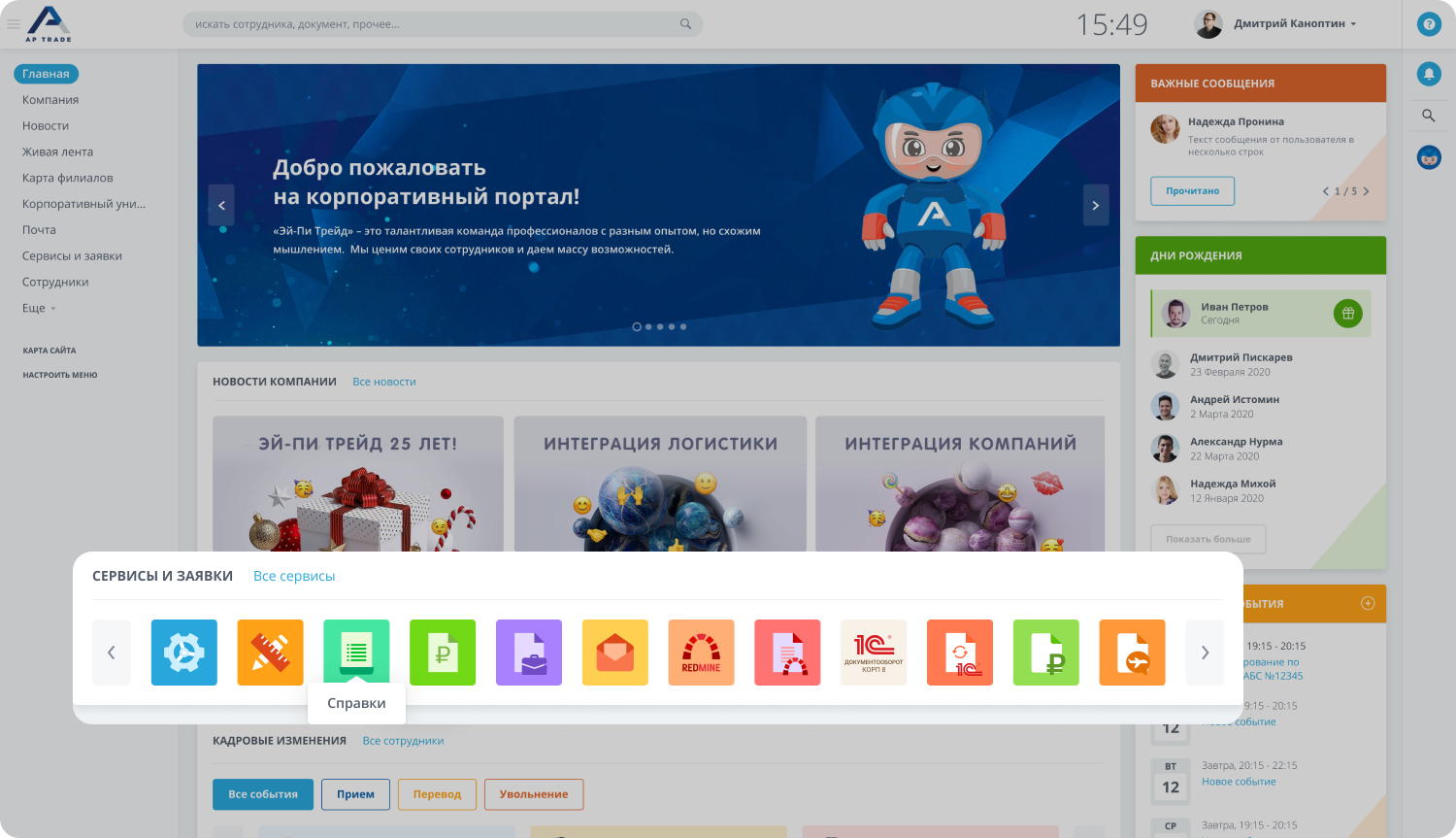
Task: Open the blue gear service icon
Action: [184, 653]
